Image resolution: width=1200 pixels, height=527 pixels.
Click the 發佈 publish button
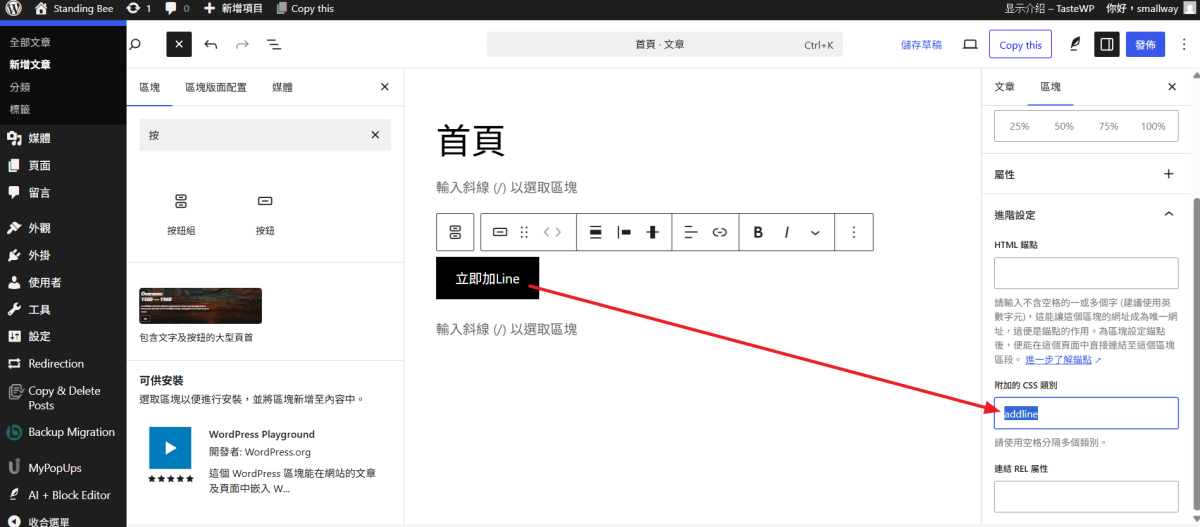coord(1145,45)
